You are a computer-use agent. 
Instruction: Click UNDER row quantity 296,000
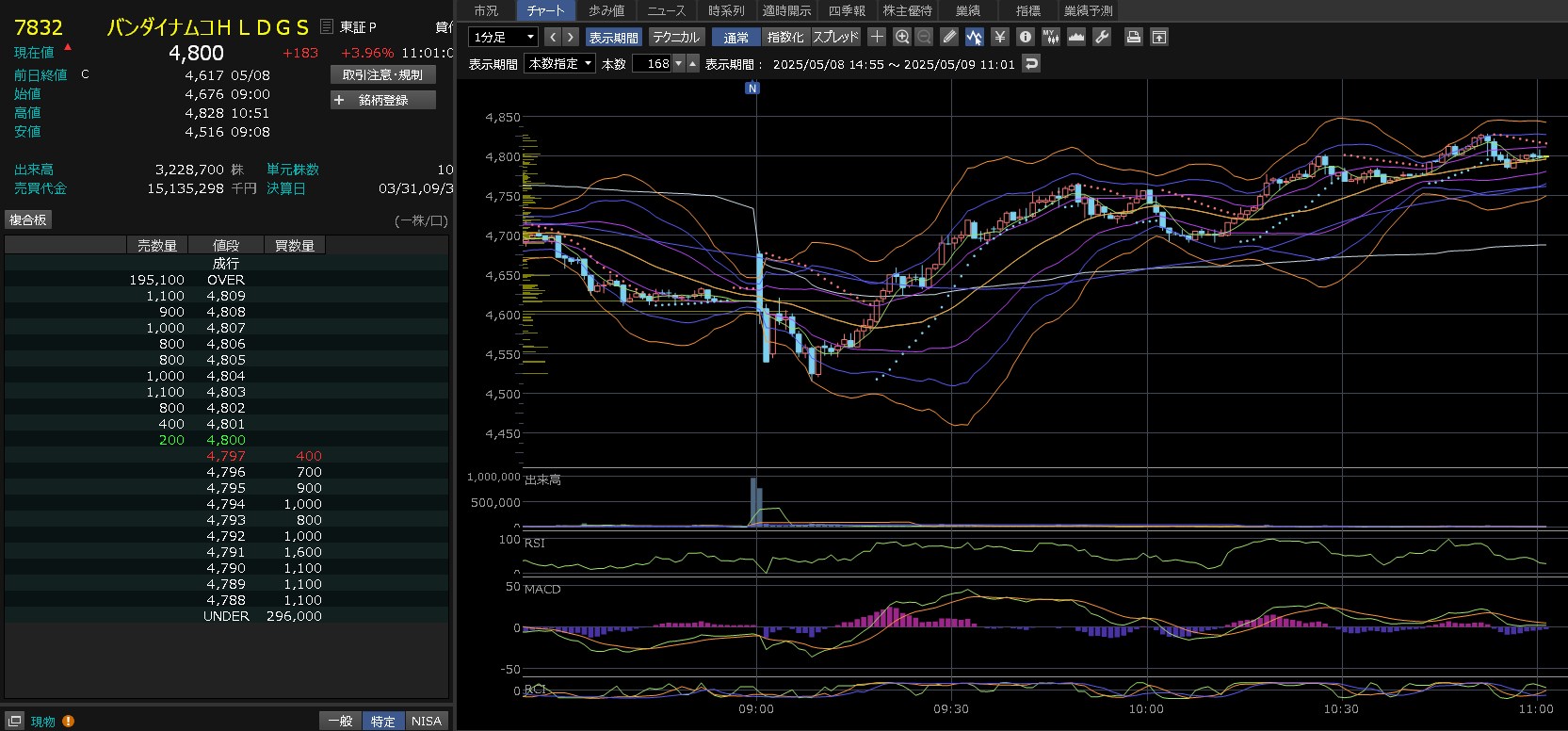pos(294,616)
